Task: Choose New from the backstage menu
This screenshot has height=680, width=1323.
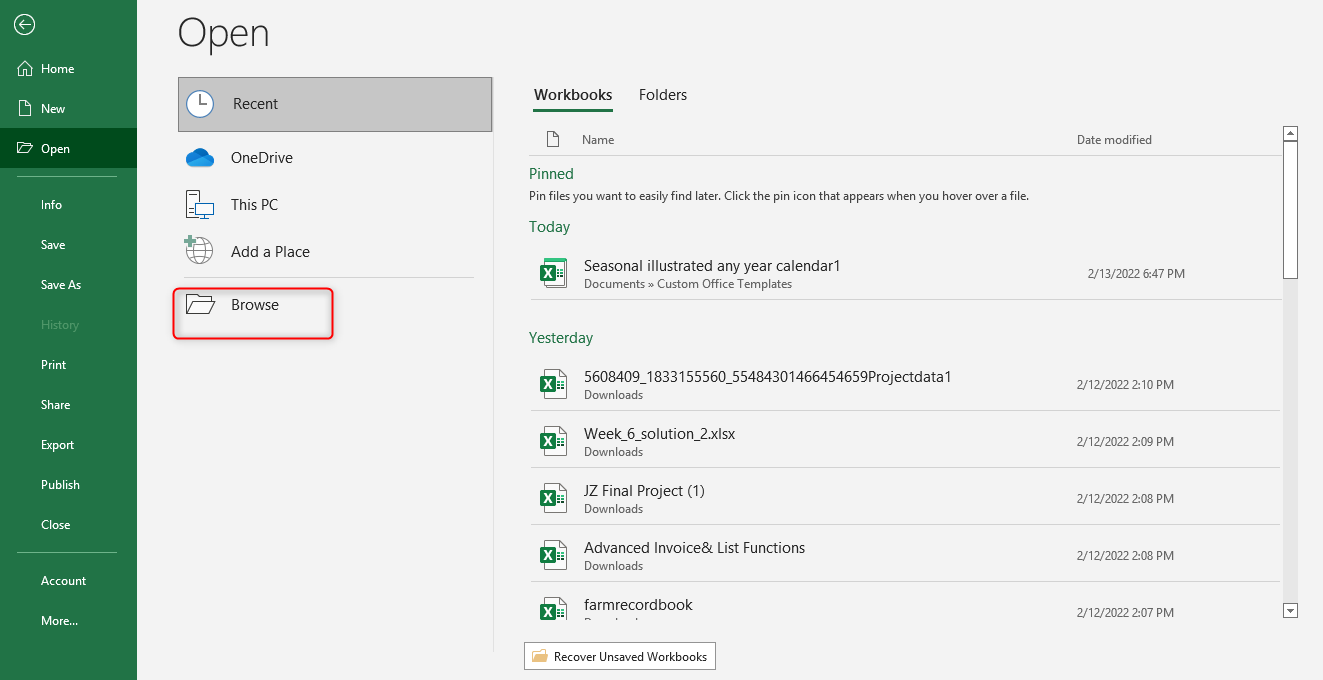Action: pyautogui.click(x=53, y=109)
